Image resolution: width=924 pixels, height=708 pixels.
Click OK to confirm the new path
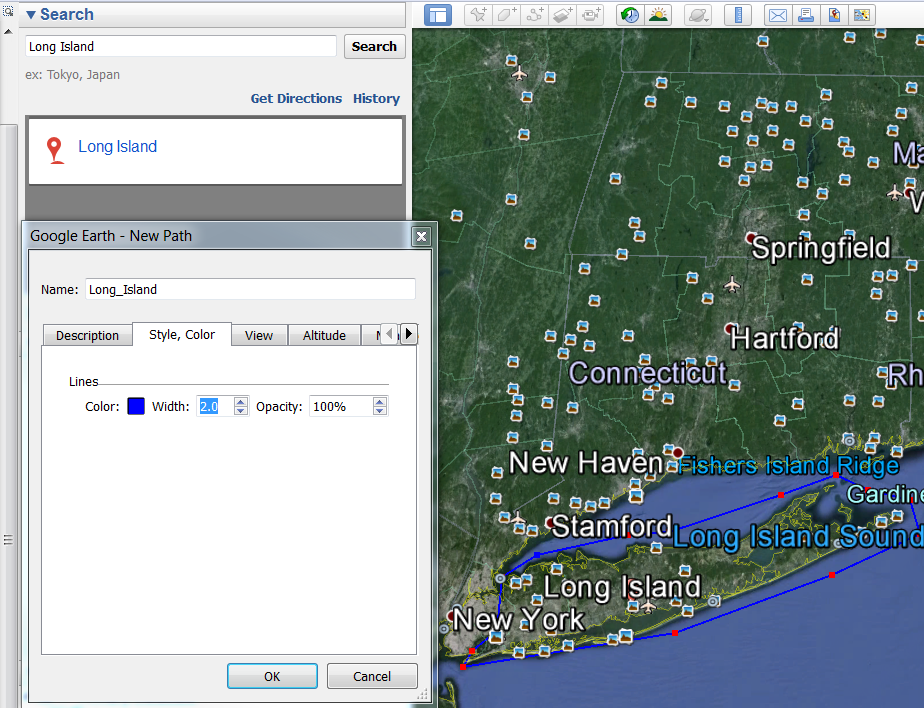272,676
